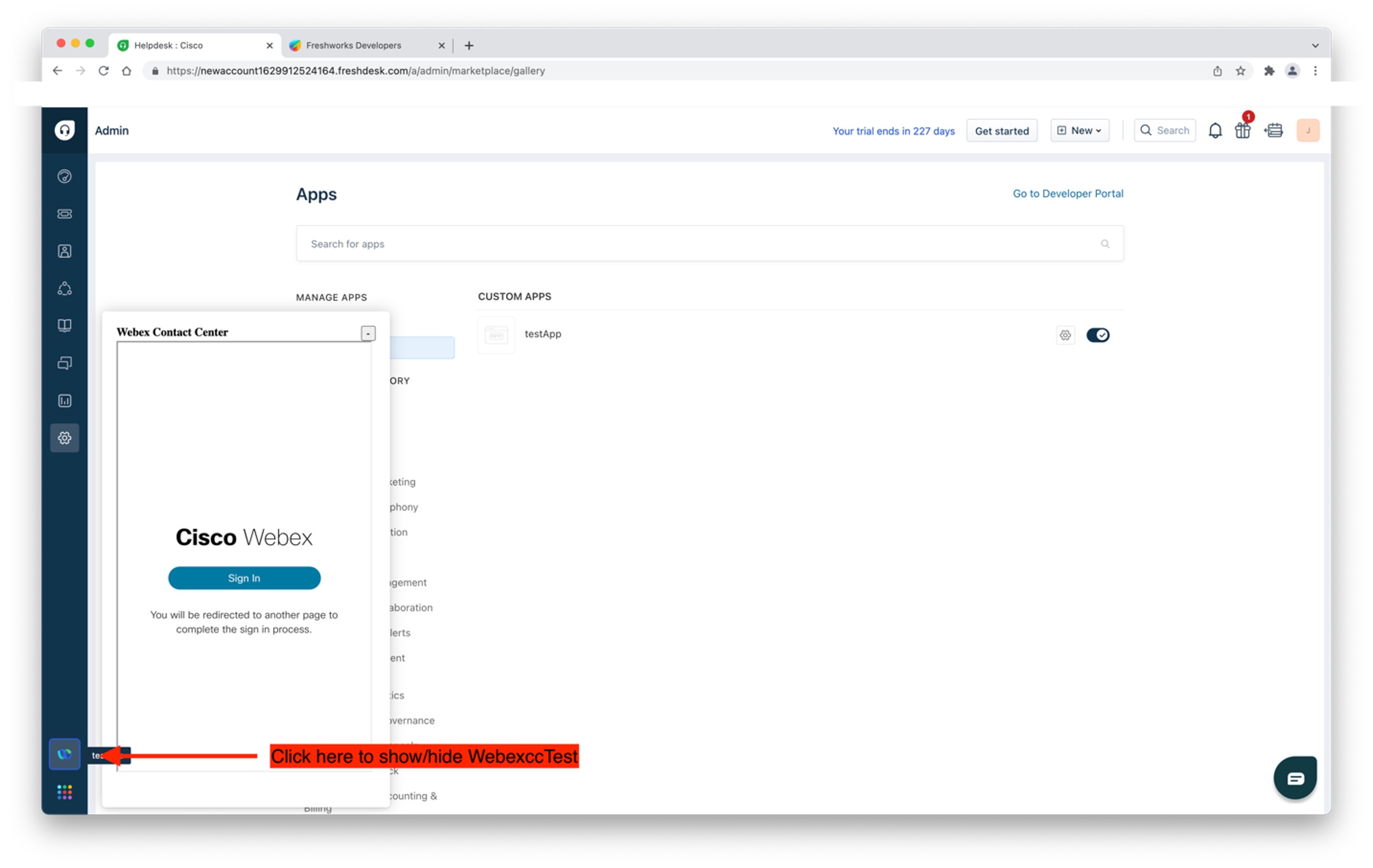Open the Social sidebar icon
Image resolution: width=1373 pixels, height=868 pixels.
coord(64,288)
